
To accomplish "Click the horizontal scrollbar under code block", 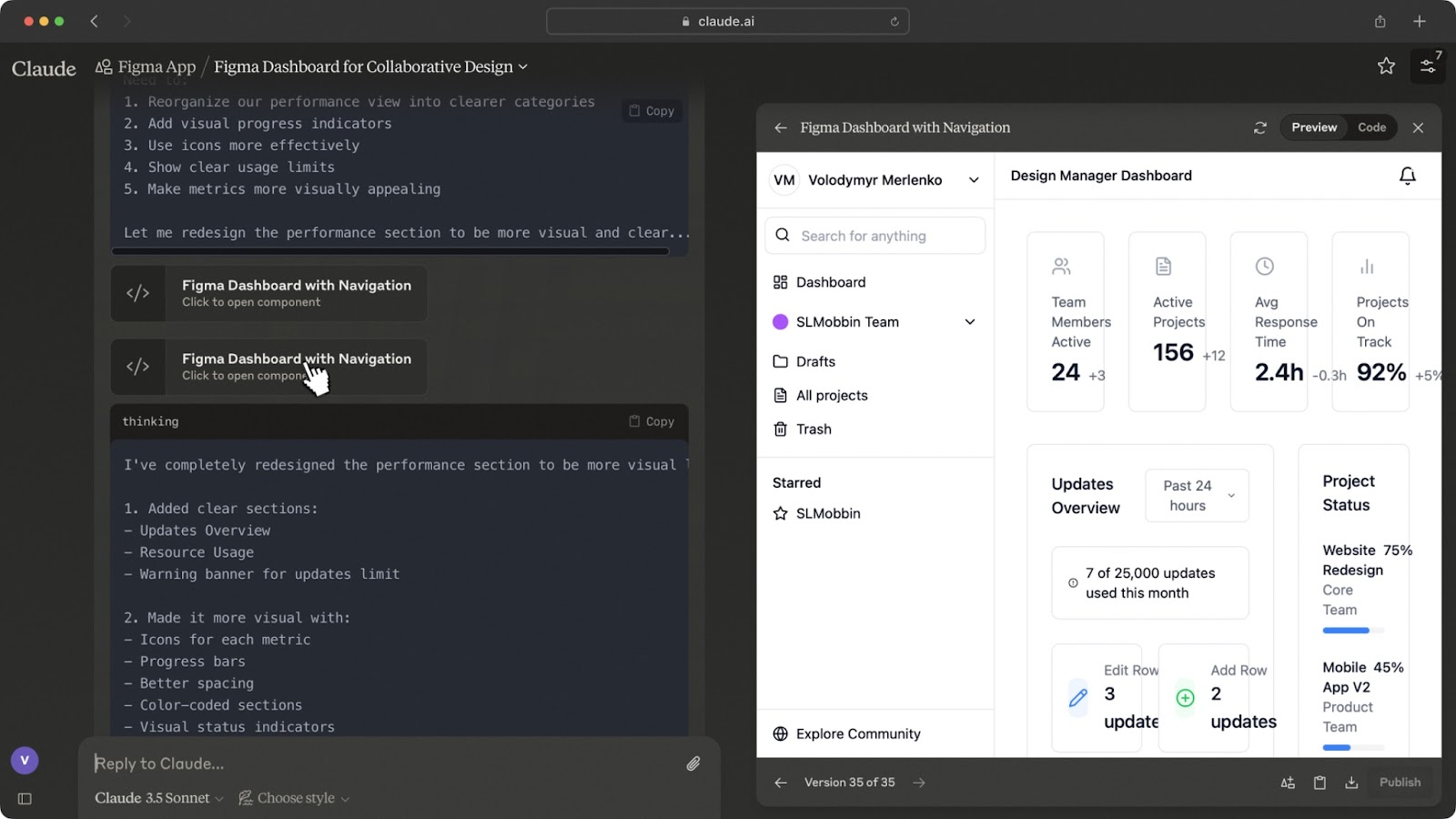I will [389, 251].
